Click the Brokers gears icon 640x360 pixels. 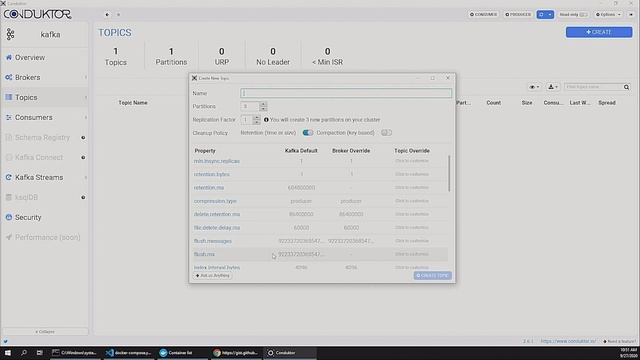pos(9,77)
